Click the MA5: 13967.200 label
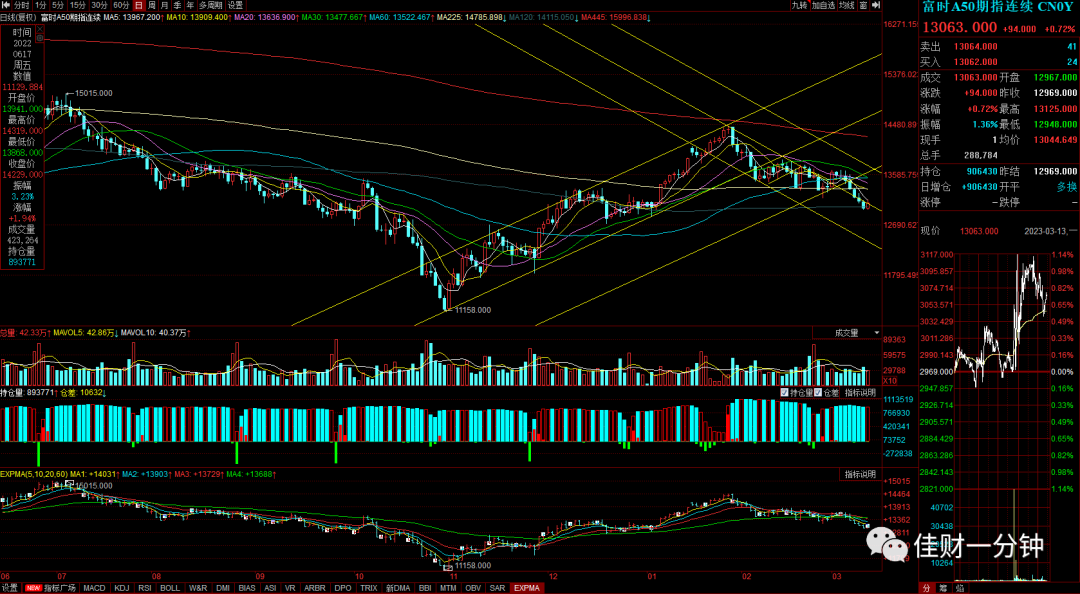 pyautogui.click(x=132, y=17)
